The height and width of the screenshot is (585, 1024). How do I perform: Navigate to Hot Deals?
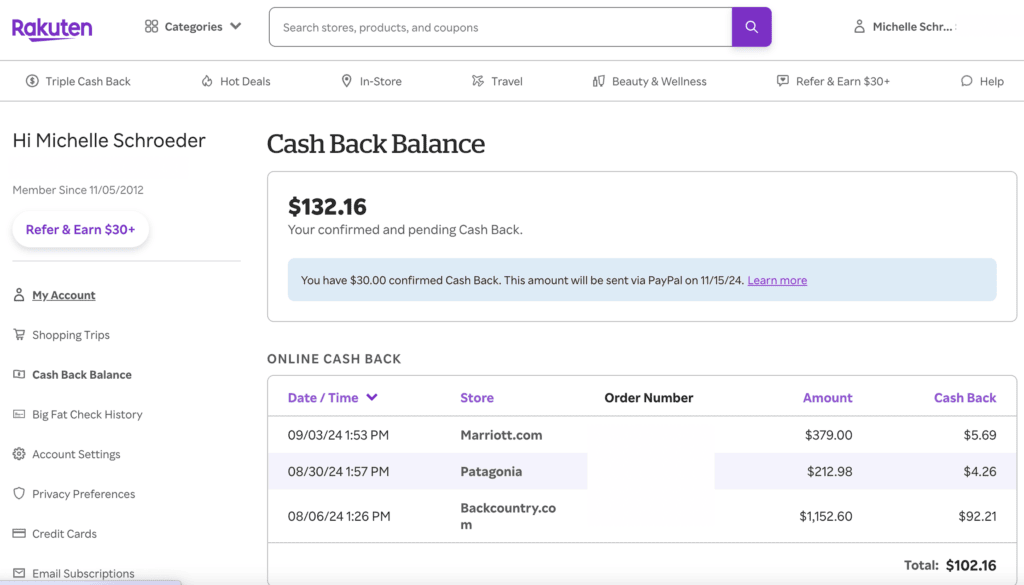pos(236,81)
